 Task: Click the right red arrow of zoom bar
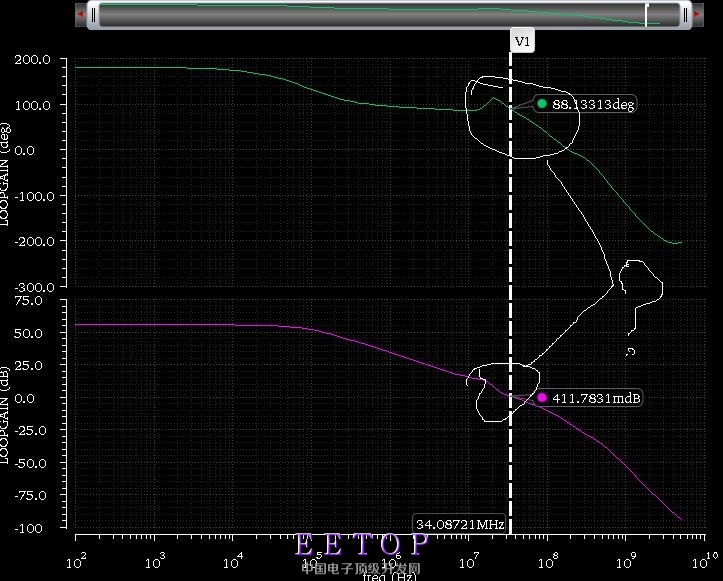click(x=697, y=14)
